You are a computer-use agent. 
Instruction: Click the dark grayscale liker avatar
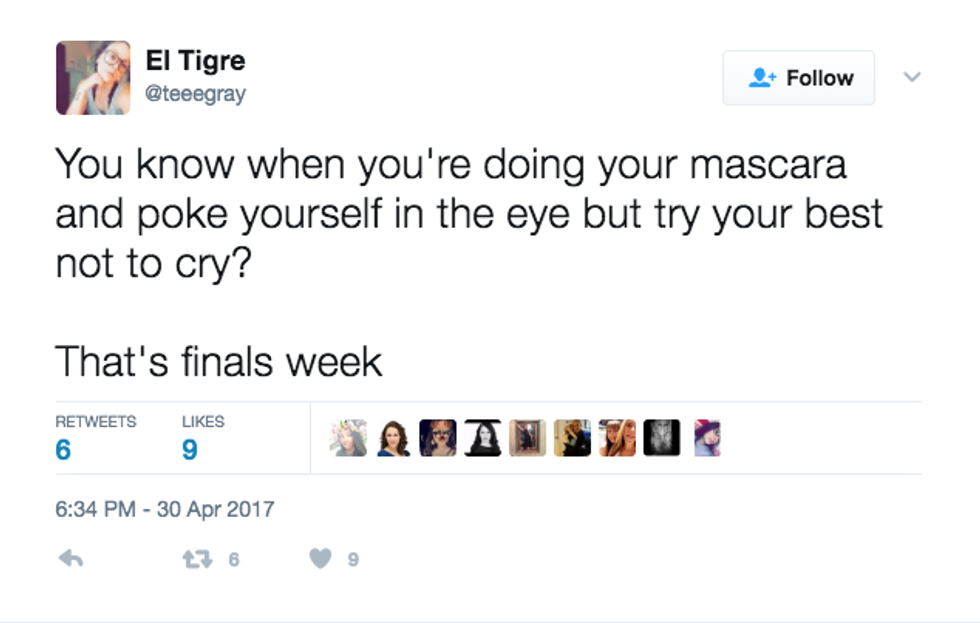tap(661, 438)
